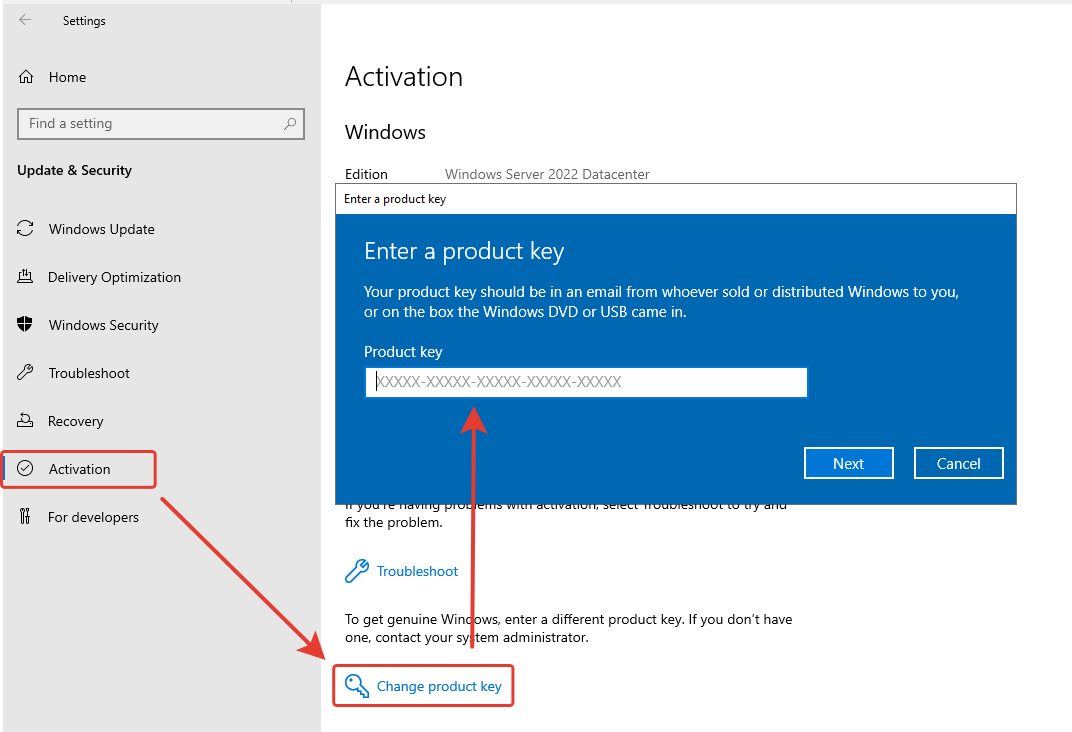The height and width of the screenshot is (732, 1072).
Task: Select the Delivery Optimization sidebar icon
Action: tap(26, 277)
